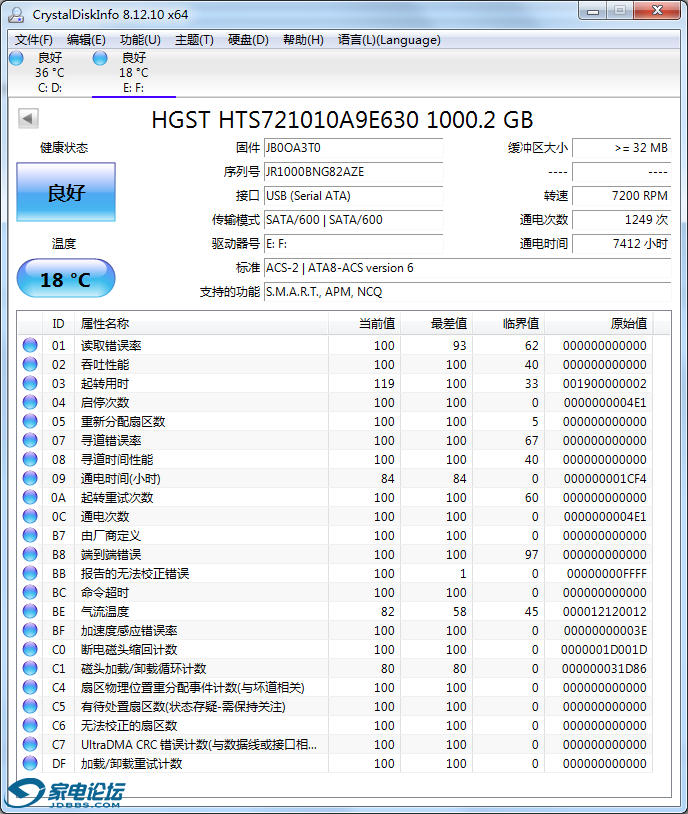Click status icon for attribute 09 通电时间
The image size is (688, 814).
click(30, 478)
